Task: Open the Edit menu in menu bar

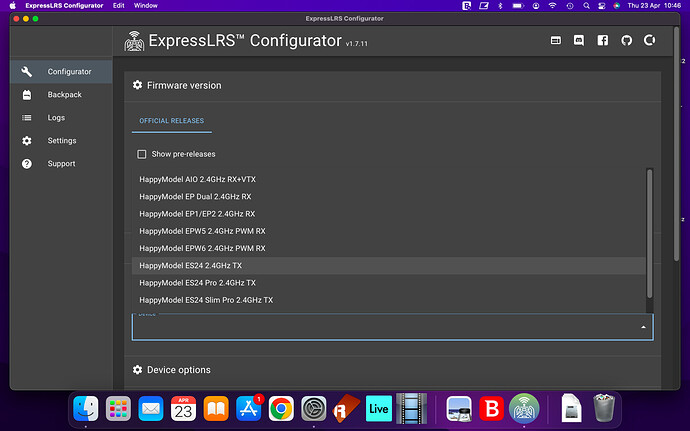Action: (118, 6)
